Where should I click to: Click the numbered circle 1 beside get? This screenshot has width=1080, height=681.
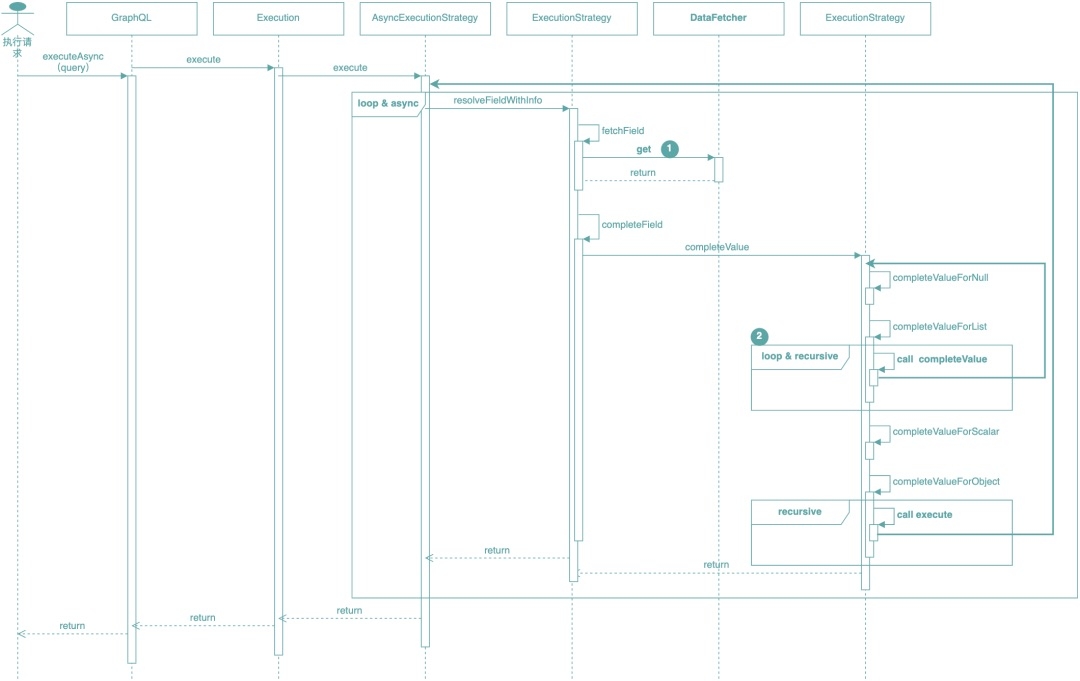tap(669, 148)
